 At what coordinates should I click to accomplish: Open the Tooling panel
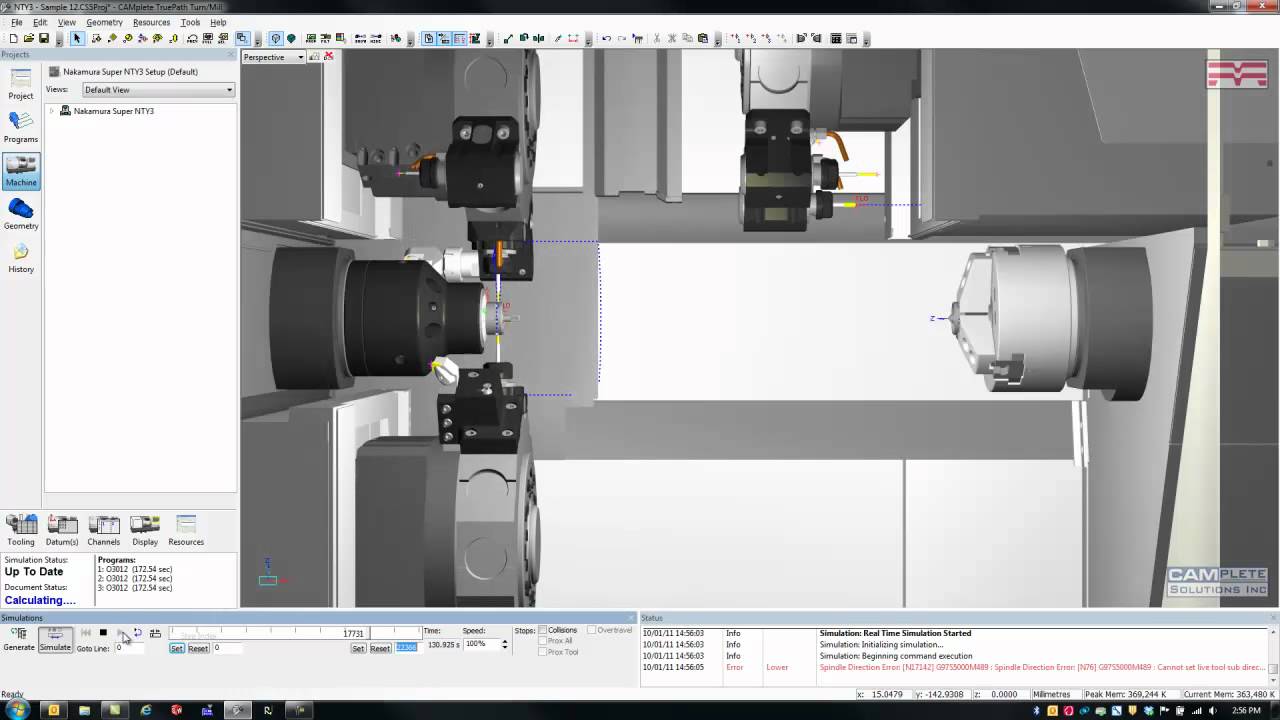[21, 530]
